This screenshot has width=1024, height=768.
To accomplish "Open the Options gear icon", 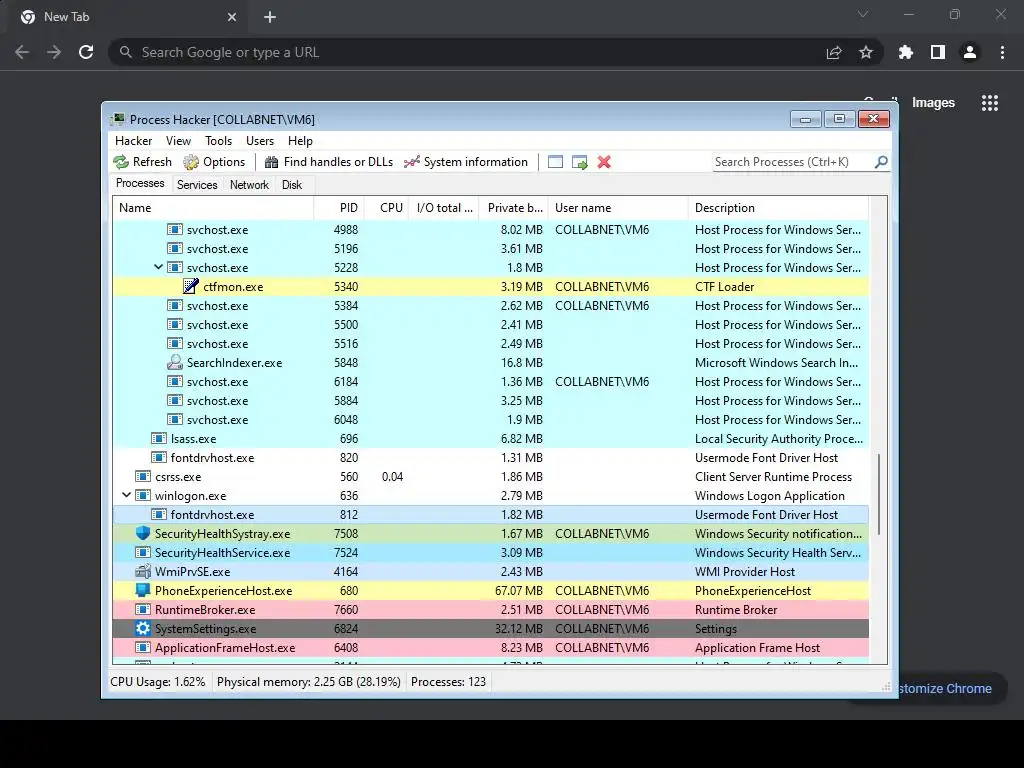I will tap(191, 162).
